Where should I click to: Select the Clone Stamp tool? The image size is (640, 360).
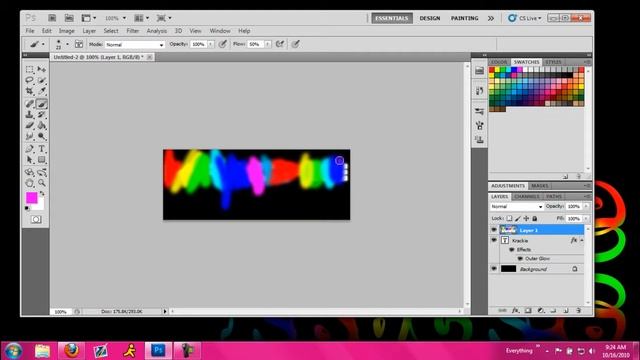[29, 115]
